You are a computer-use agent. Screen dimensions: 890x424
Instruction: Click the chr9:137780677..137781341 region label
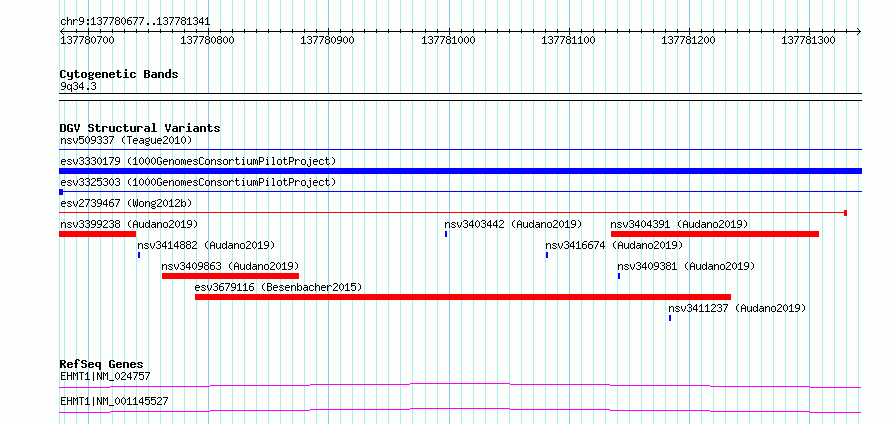pyautogui.click(x=135, y=22)
